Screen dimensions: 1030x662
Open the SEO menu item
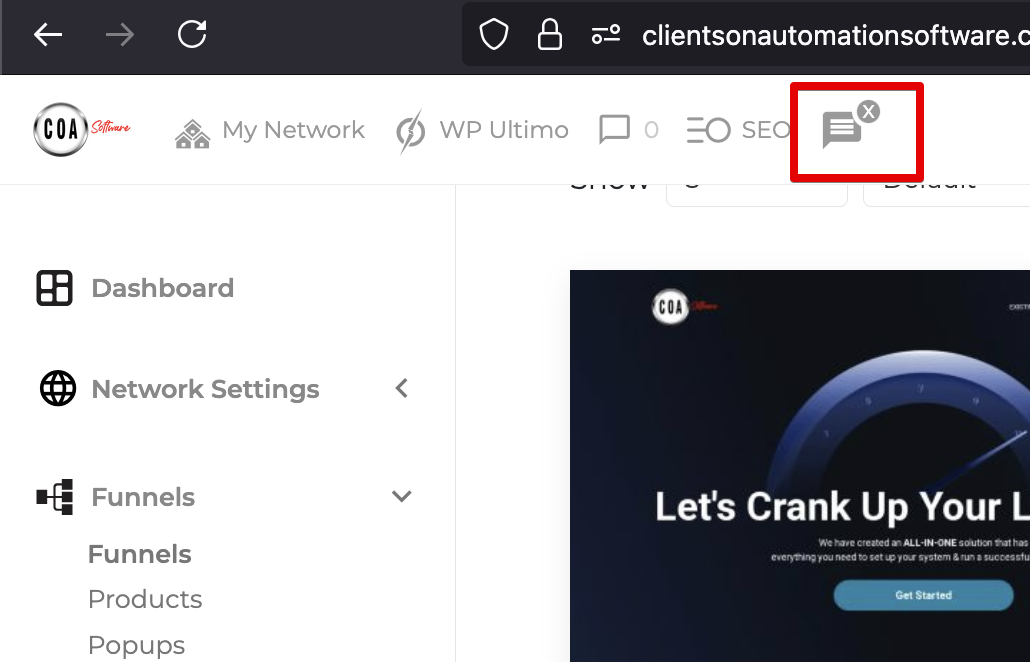point(766,129)
